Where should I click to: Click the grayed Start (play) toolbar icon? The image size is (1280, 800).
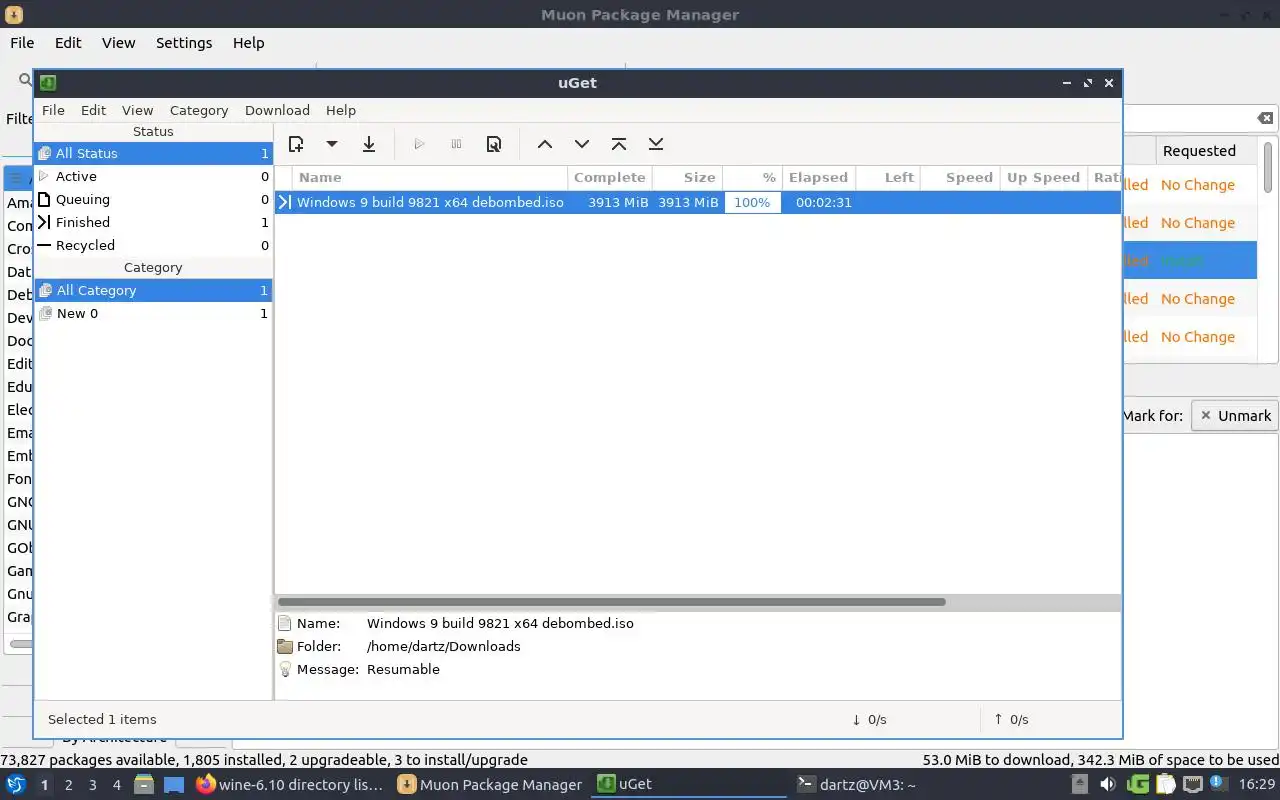(x=419, y=144)
